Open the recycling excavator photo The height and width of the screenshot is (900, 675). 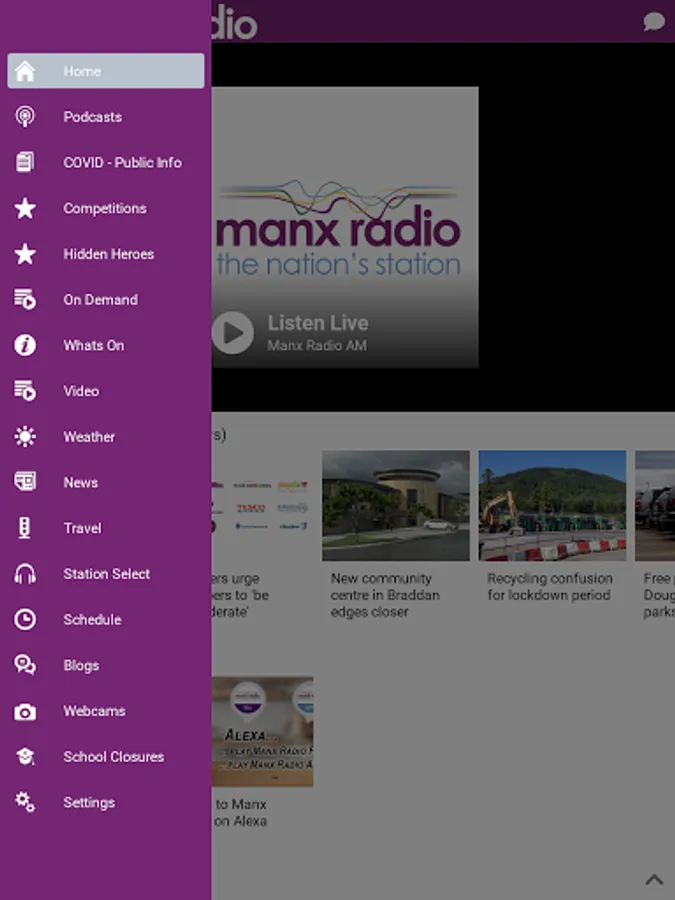pos(552,505)
